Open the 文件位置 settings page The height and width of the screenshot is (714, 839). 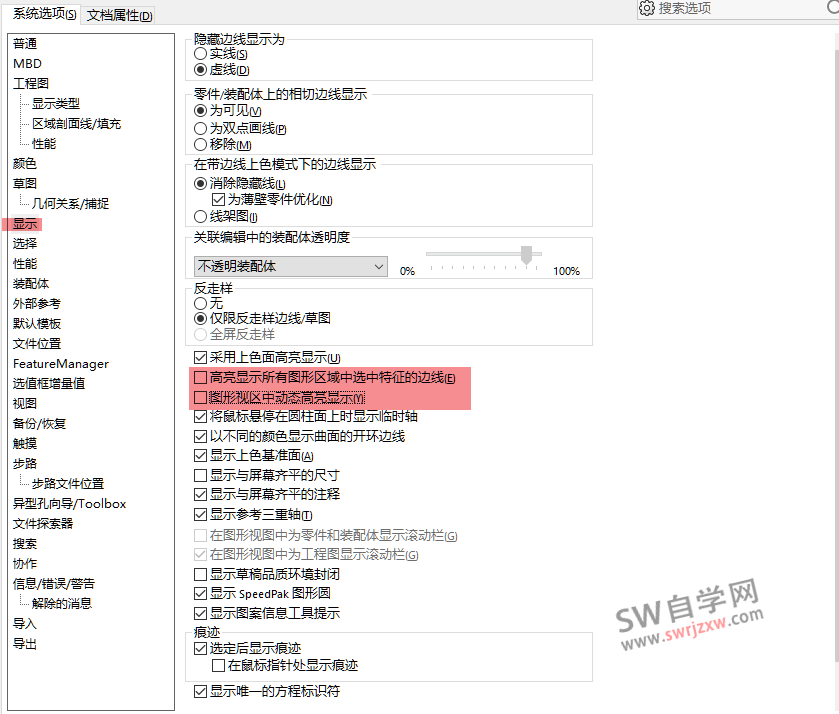(36, 343)
